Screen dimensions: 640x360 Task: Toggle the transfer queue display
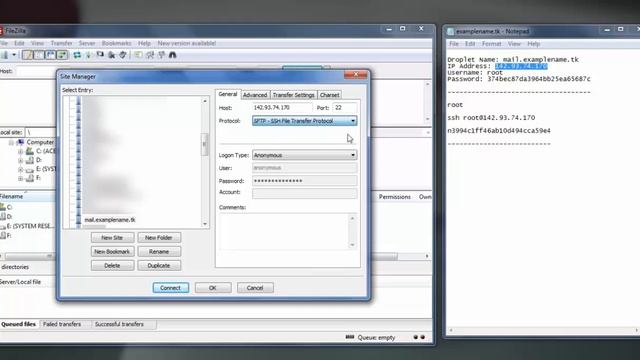click(x=62, y=55)
